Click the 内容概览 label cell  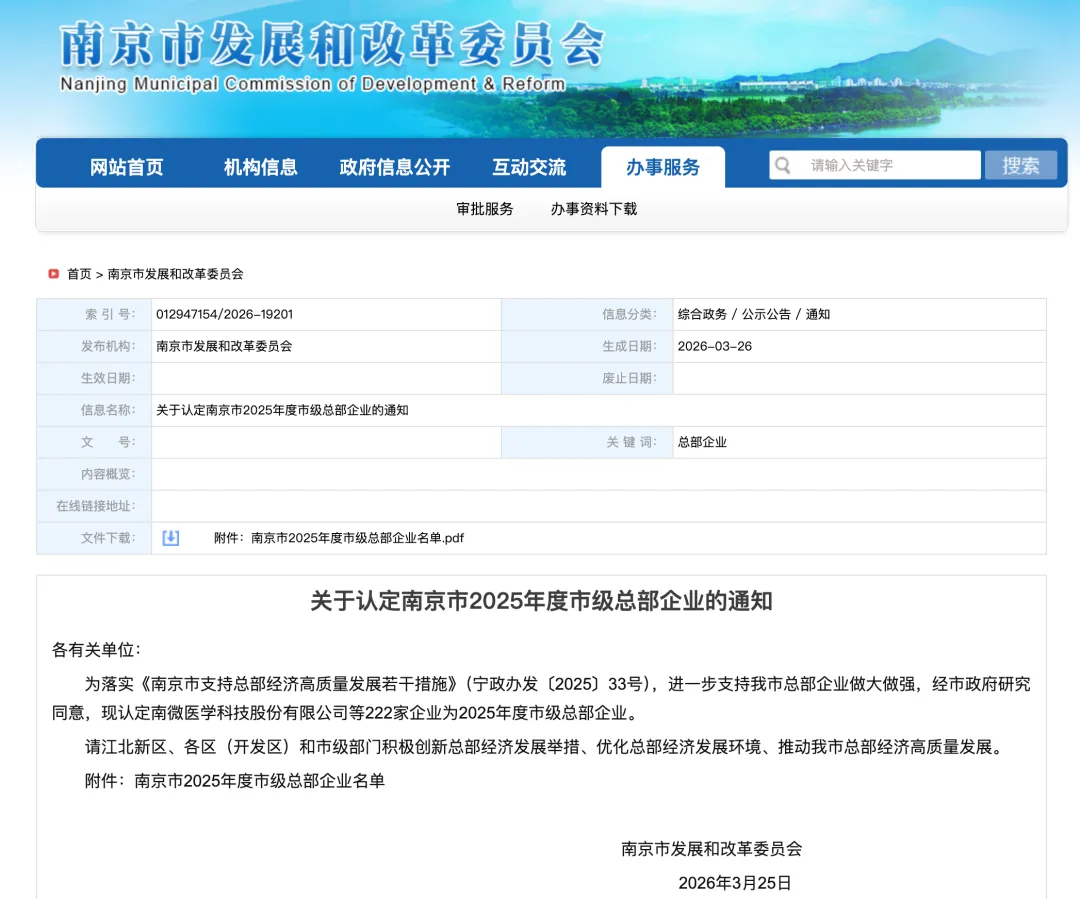click(94, 475)
